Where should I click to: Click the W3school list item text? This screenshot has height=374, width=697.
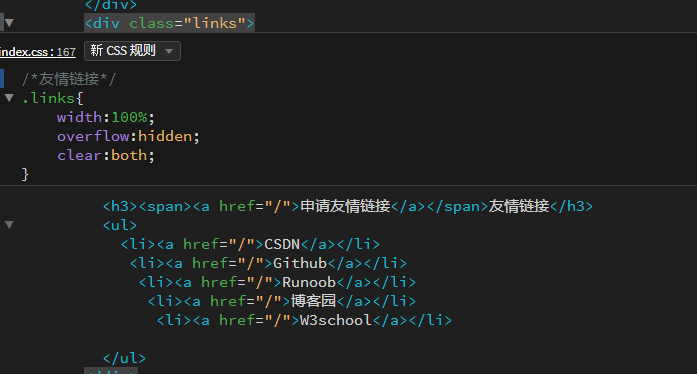[x=336, y=320]
